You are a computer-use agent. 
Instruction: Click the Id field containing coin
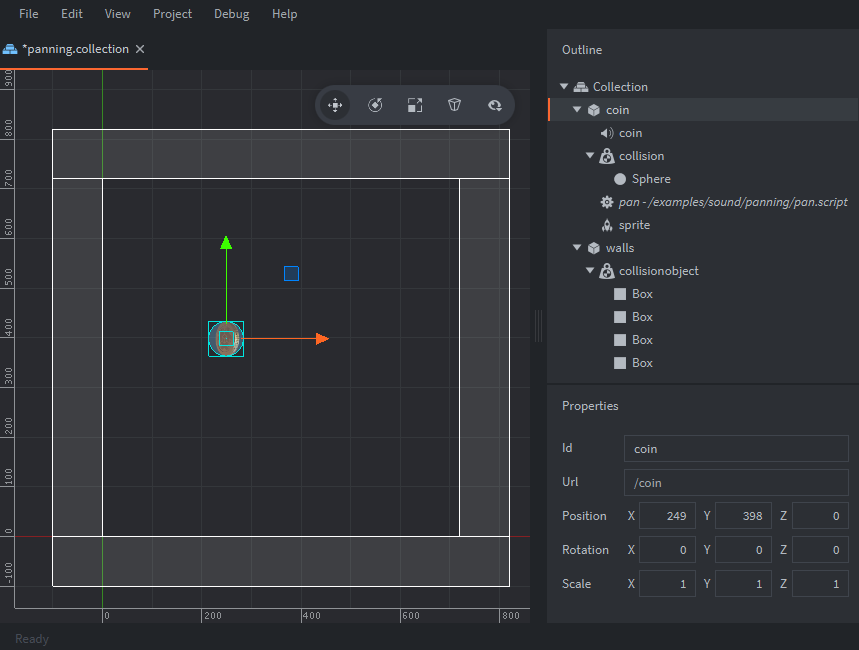pyautogui.click(x=736, y=449)
